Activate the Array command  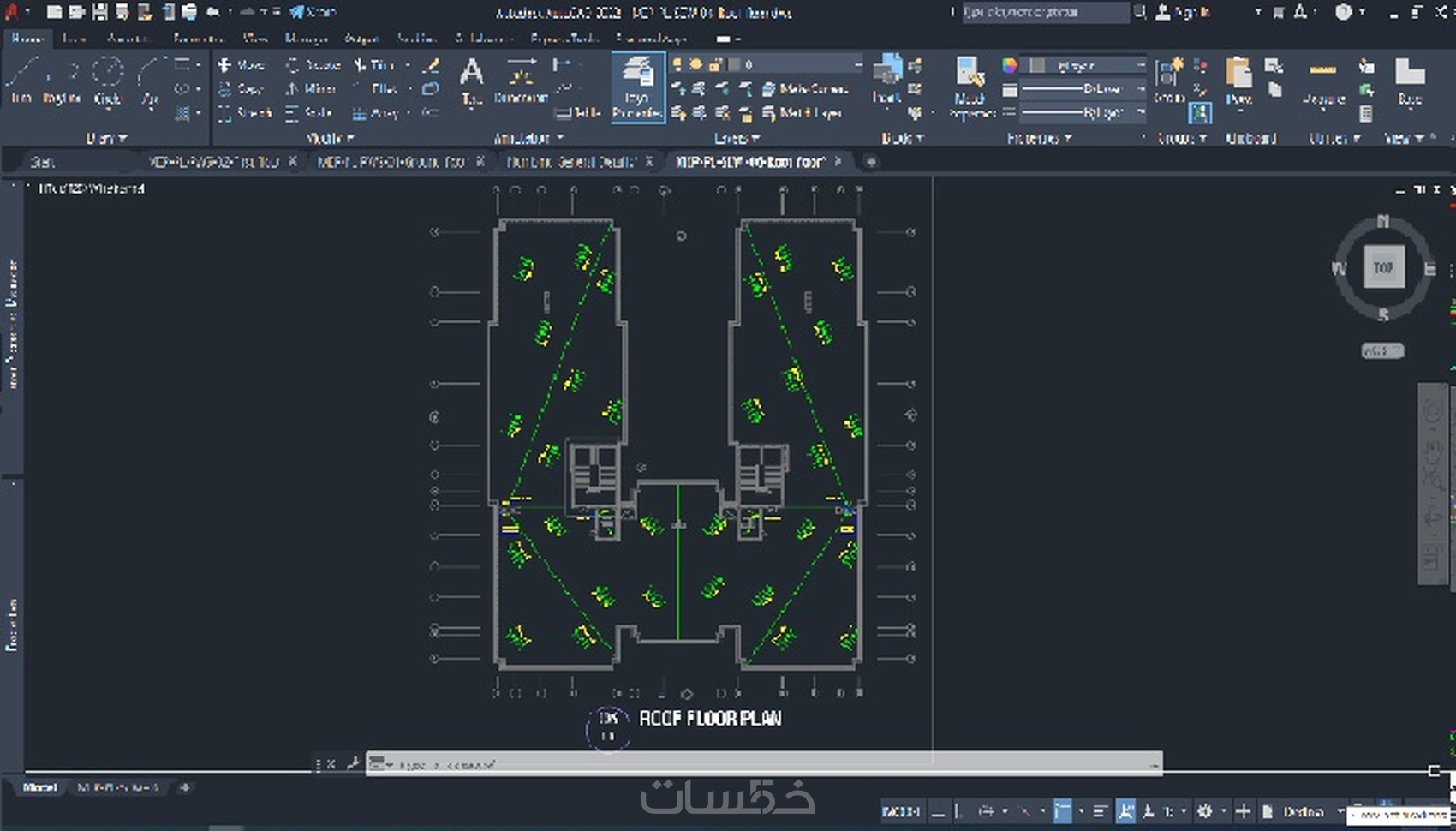coord(376,113)
